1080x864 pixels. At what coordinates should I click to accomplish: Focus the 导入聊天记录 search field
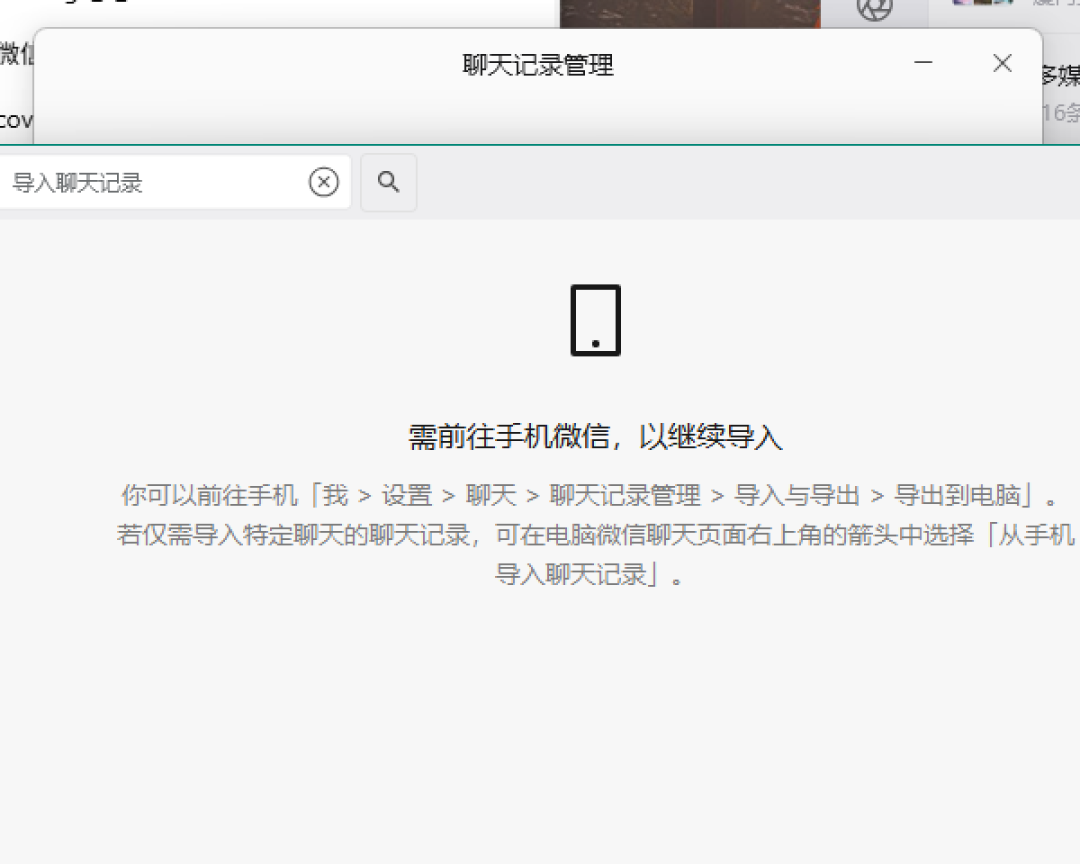point(175,183)
